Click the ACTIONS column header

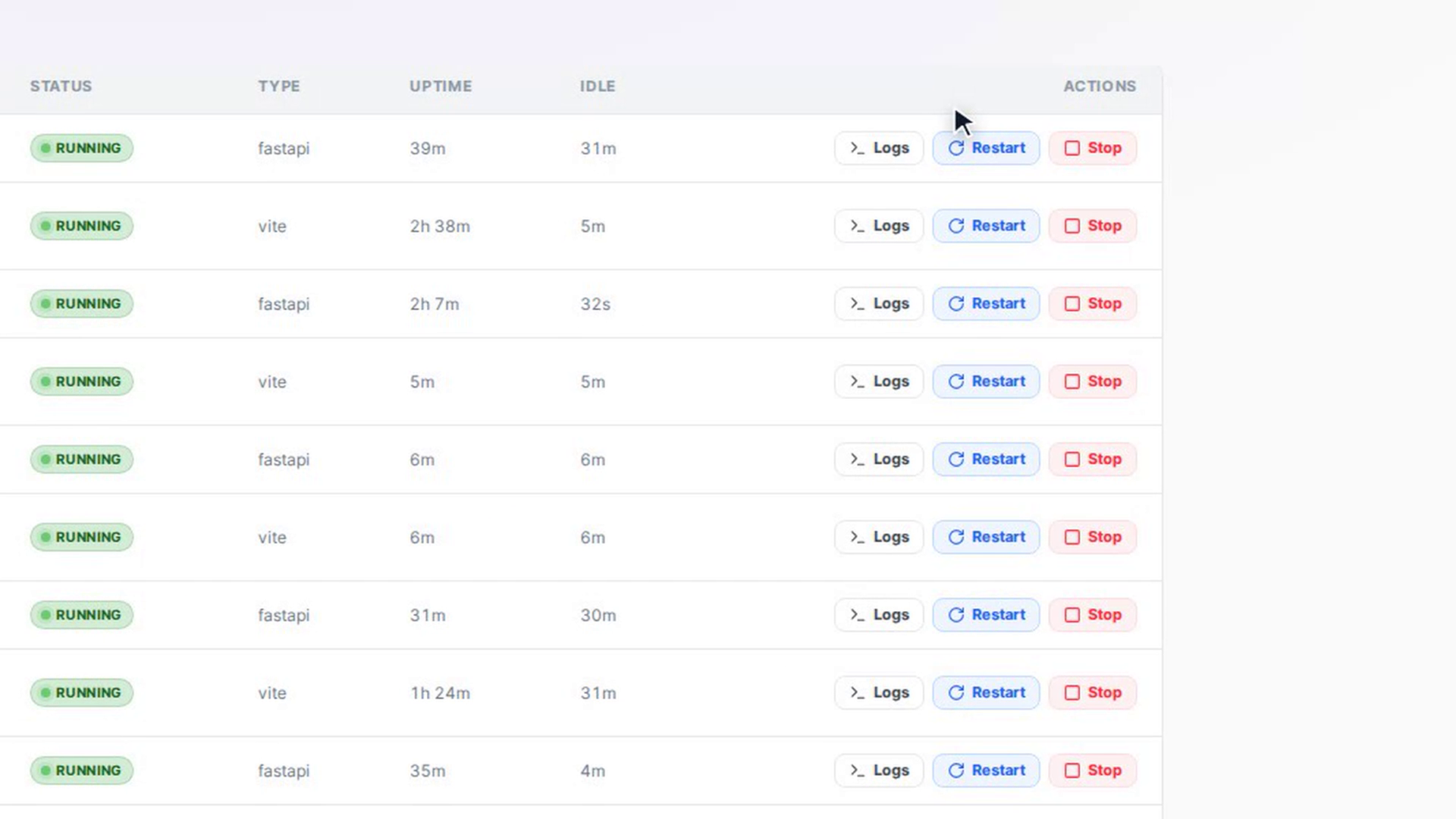coord(1100,86)
